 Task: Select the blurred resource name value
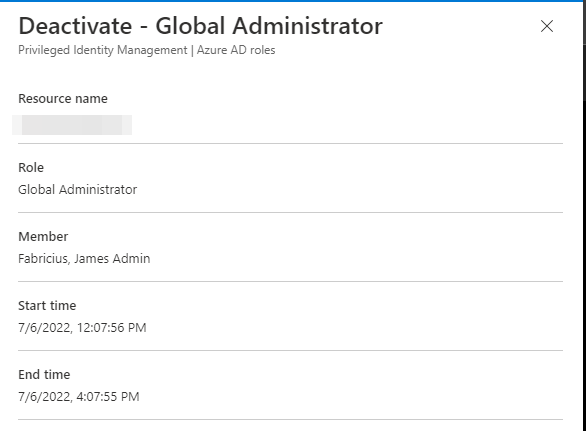pos(72,125)
